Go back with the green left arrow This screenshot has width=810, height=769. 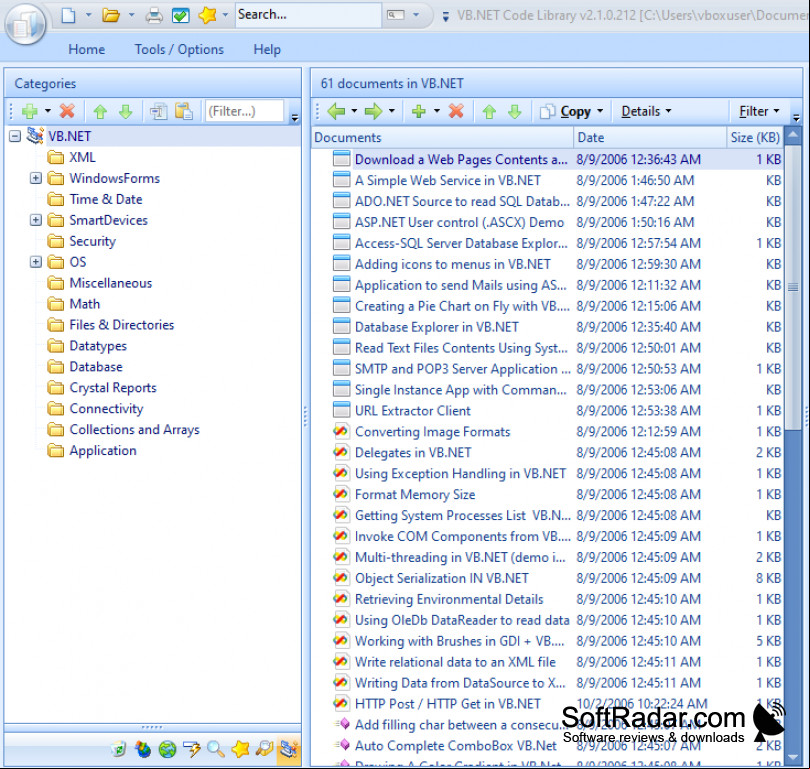pos(336,111)
